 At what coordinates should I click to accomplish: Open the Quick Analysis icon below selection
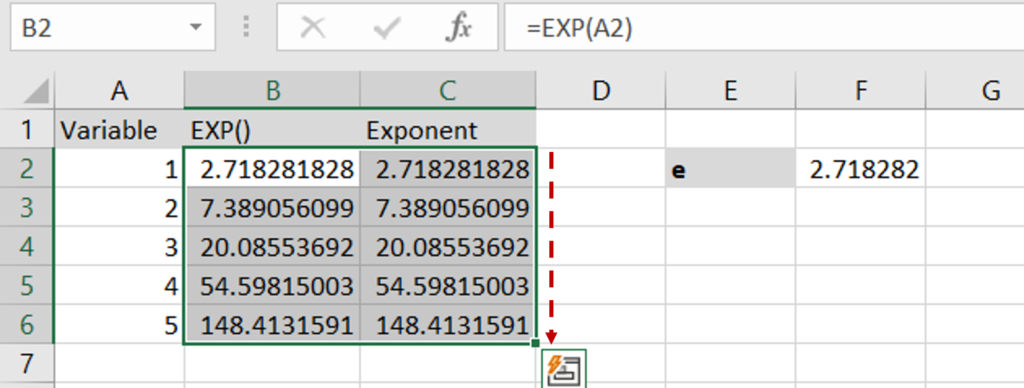(564, 368)
